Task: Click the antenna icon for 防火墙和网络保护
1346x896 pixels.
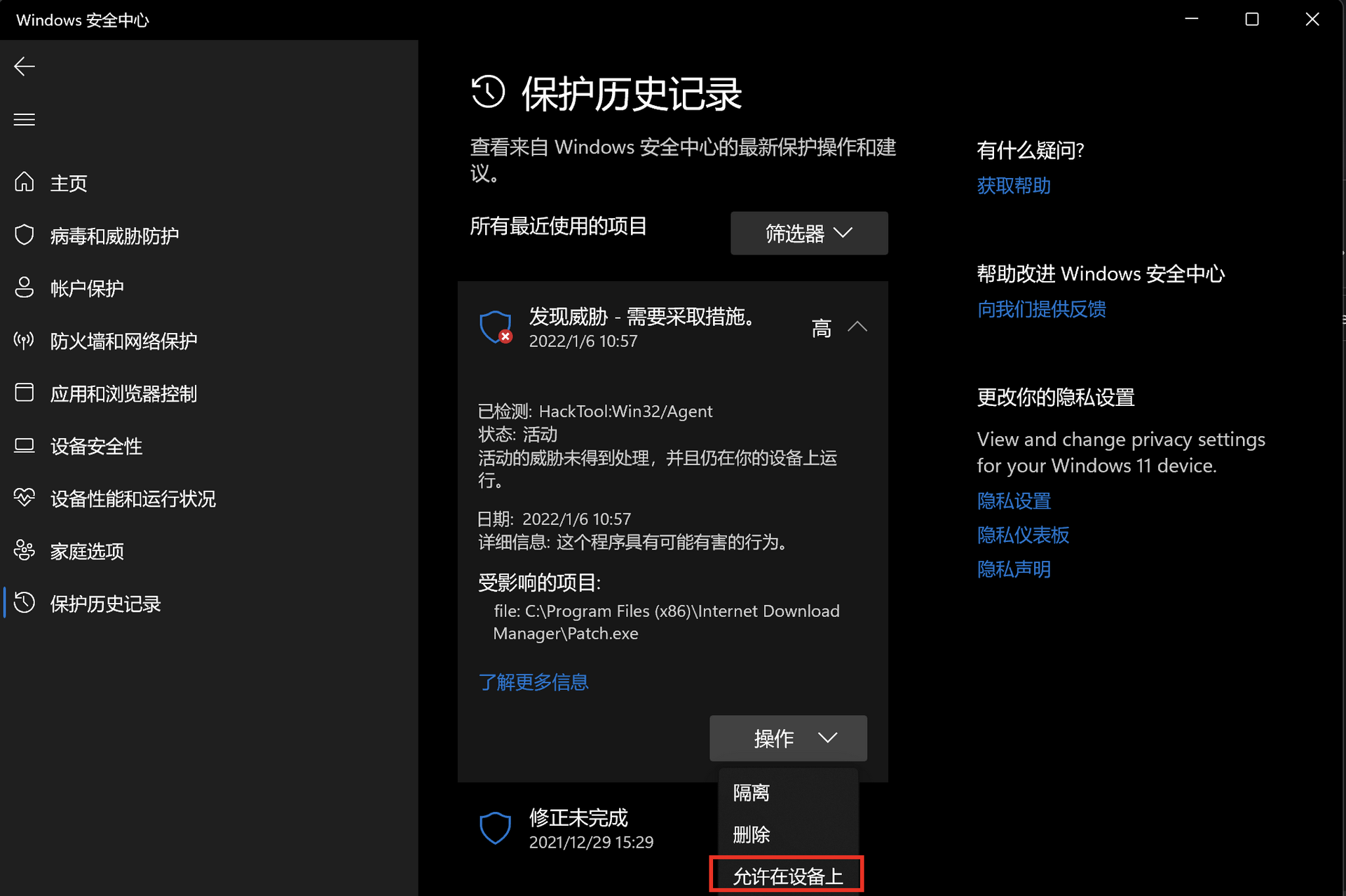Action: point(25,341)
